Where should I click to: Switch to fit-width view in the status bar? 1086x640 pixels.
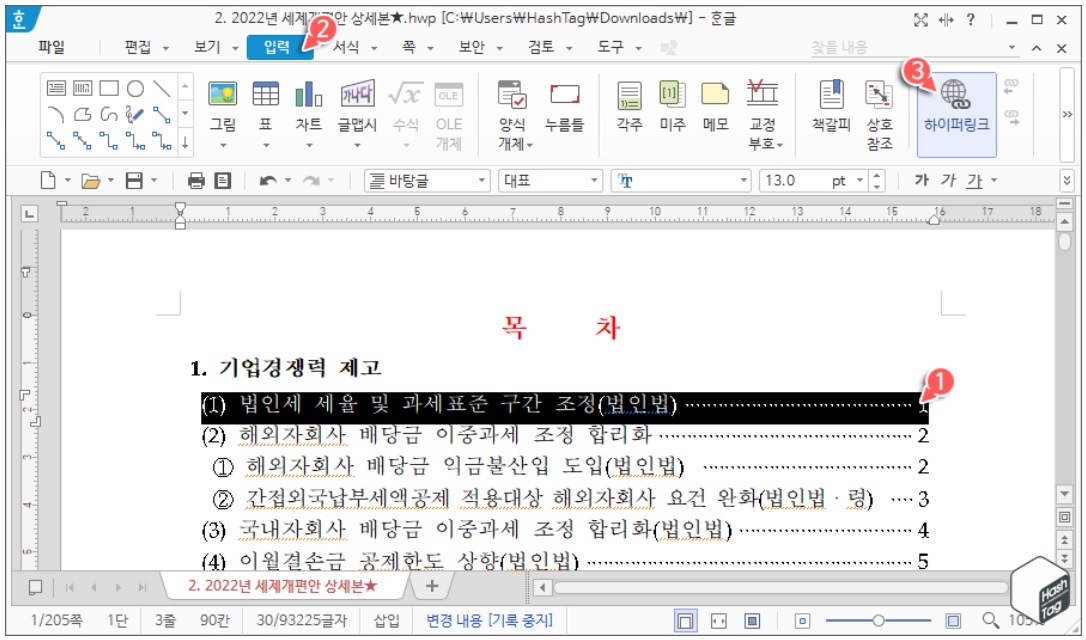coord(719,621)
